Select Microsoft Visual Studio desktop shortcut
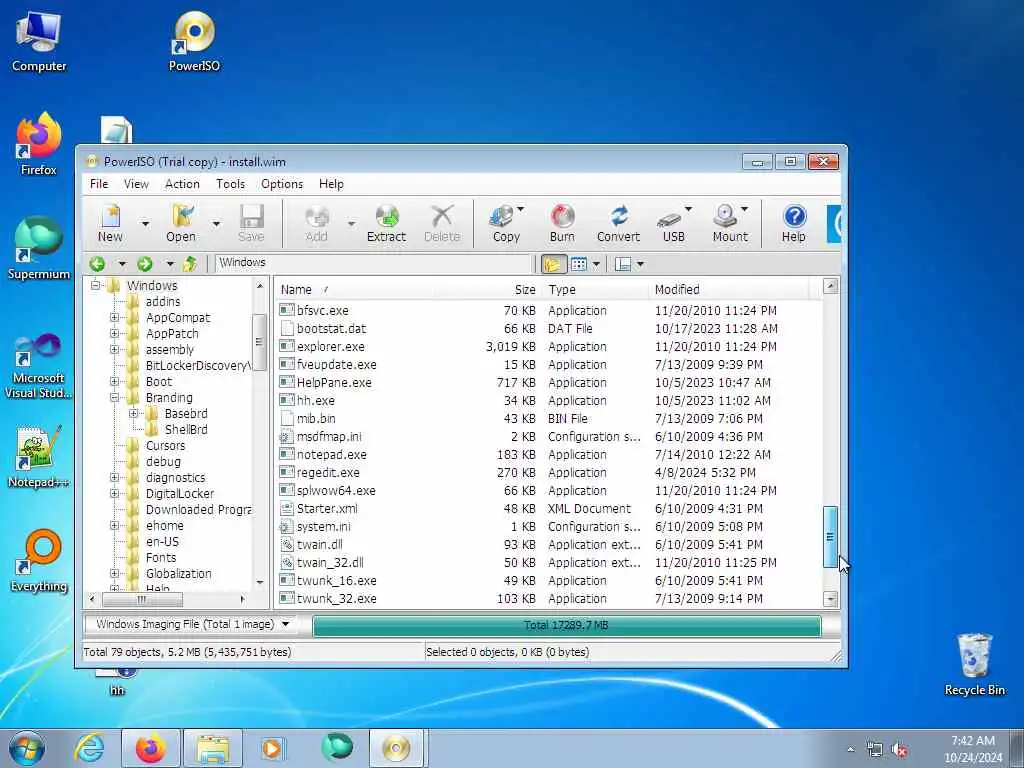The image size is (1024, 768). [x=39, y=366]
